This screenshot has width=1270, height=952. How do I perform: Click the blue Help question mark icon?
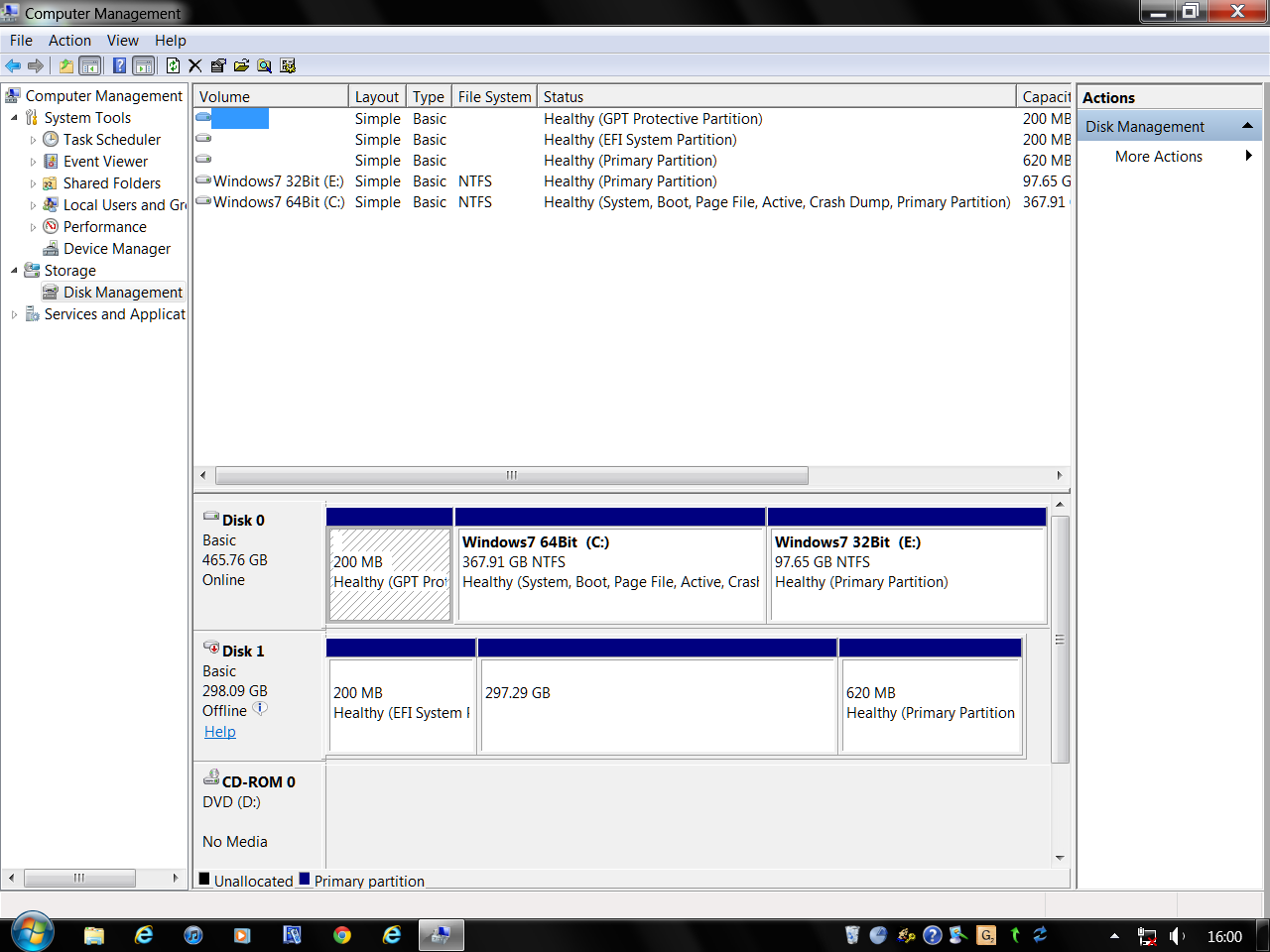click(120, 66)
